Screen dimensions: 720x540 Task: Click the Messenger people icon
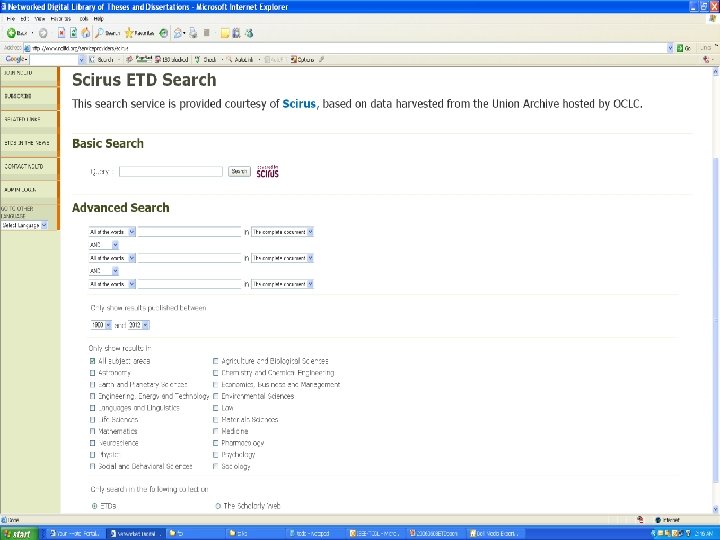249,33
